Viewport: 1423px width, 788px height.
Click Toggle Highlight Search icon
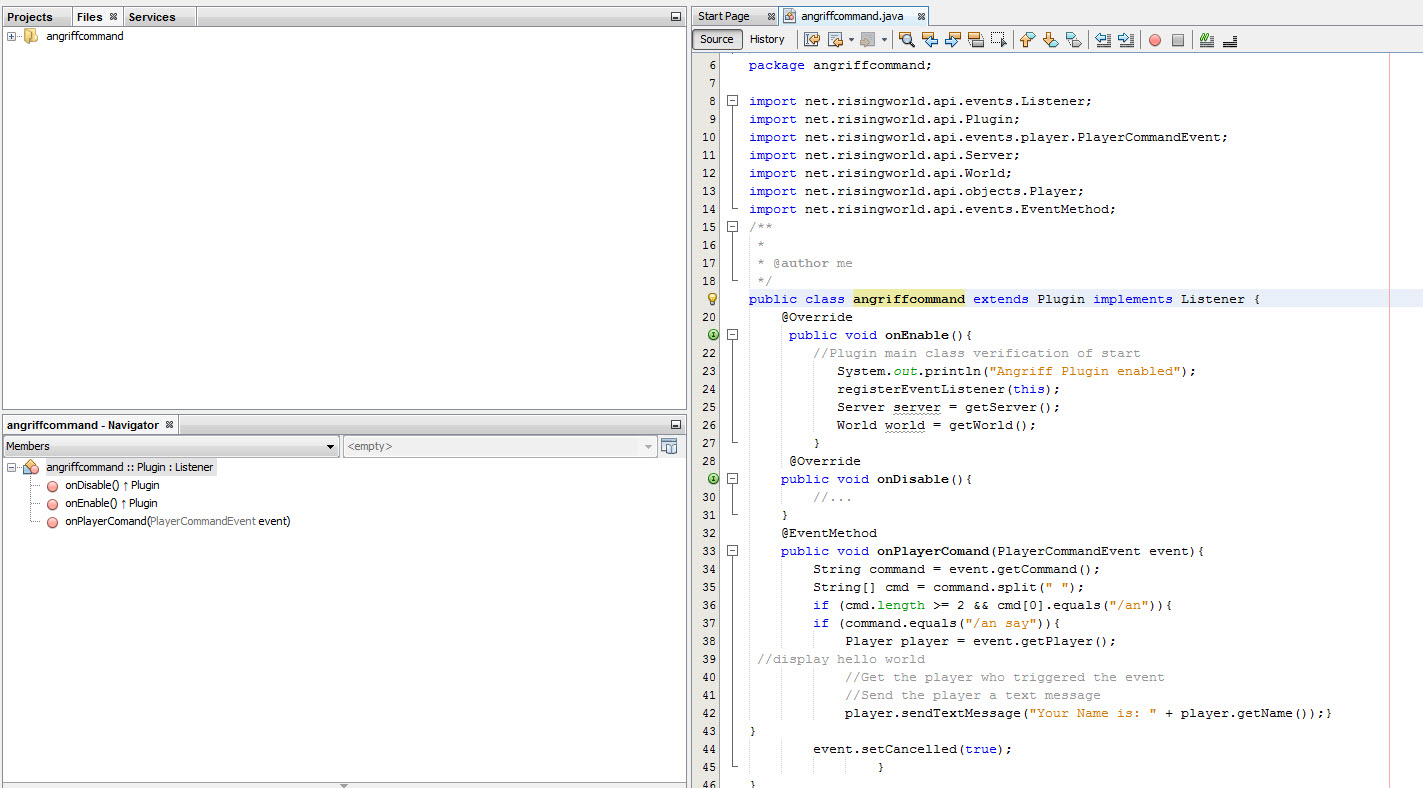975,40
